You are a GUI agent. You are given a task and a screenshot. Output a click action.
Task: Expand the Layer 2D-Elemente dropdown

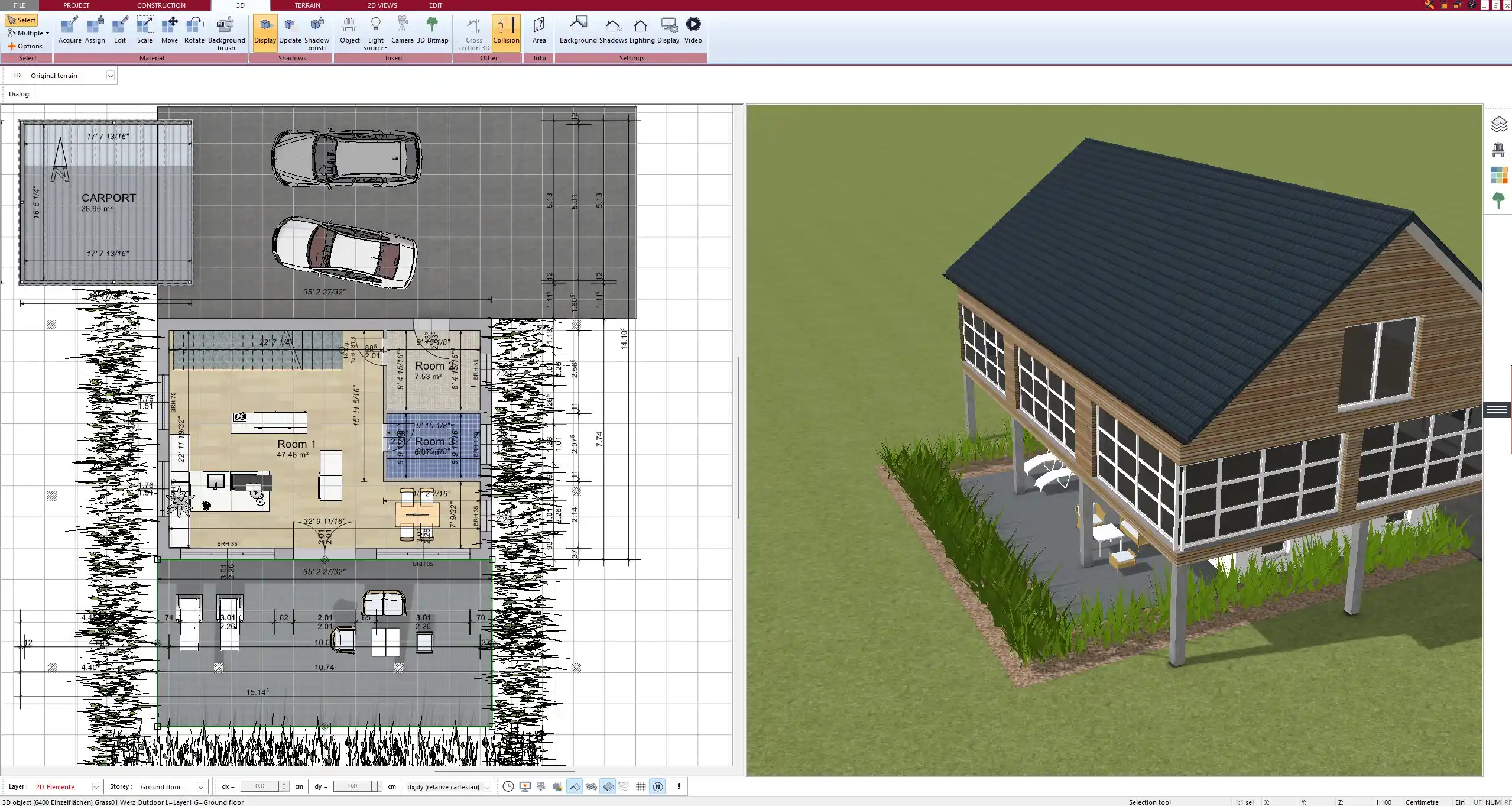pos(96,787)
